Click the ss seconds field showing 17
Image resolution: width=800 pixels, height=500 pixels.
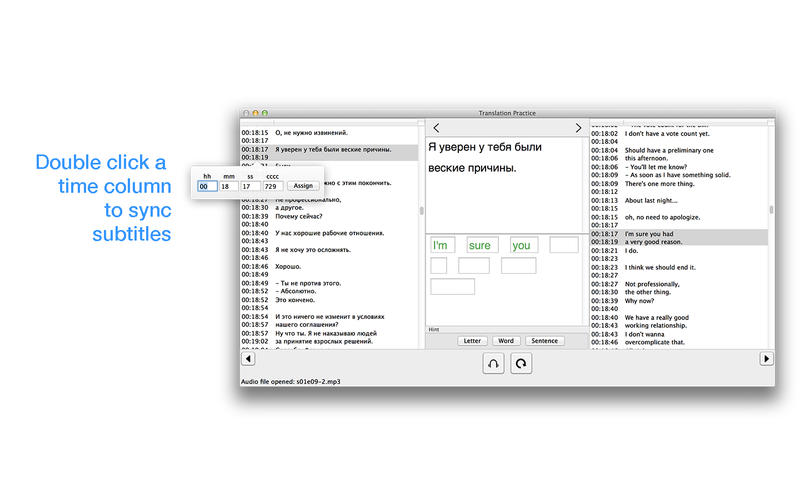pyautogui.click(x=250, y=186)
